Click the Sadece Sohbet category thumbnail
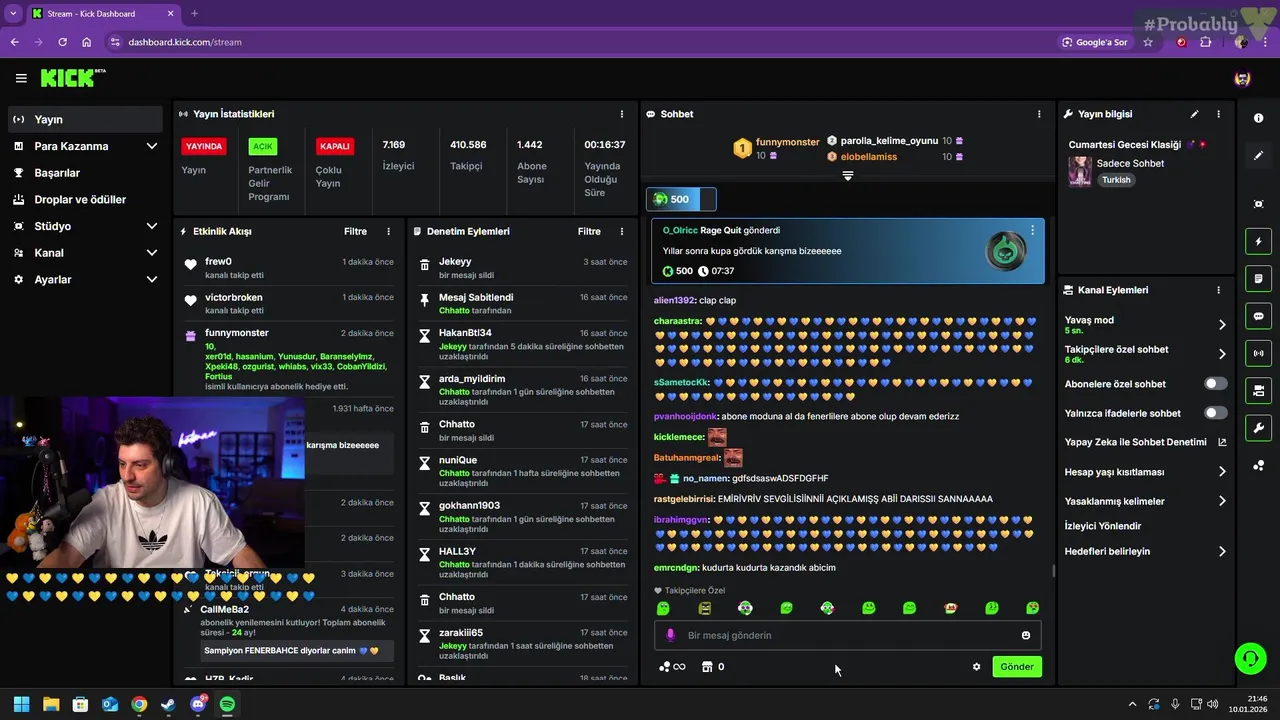Screen dimensions: 1280x720 coord(1080,171)
